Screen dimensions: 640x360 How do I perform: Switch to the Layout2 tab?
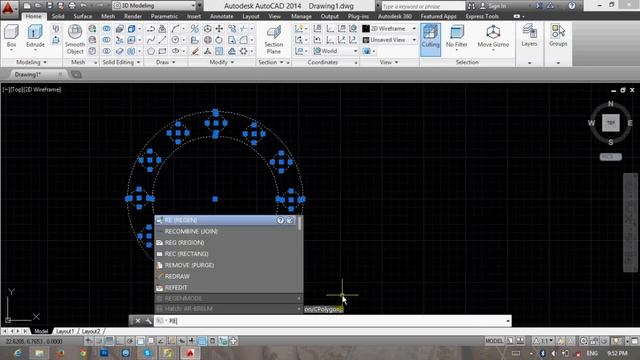90,331
